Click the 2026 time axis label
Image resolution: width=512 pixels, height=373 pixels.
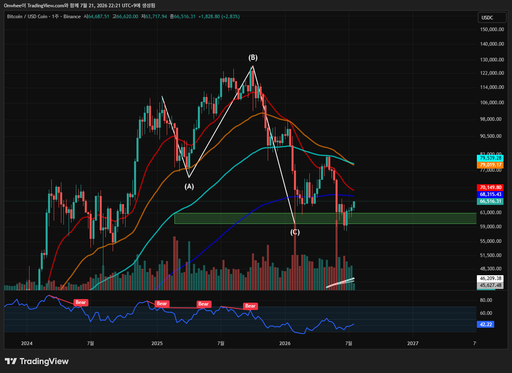[285, 343]
